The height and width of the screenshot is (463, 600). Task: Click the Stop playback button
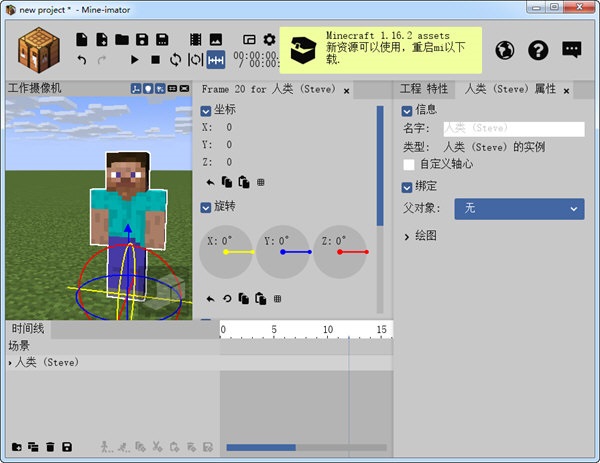156,60
